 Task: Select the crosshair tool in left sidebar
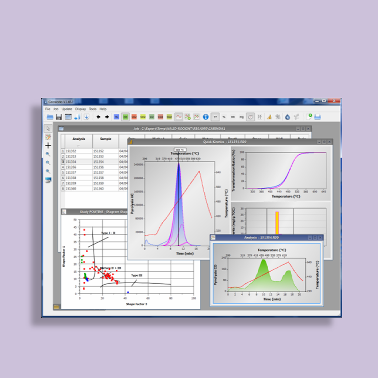(48, 146)
